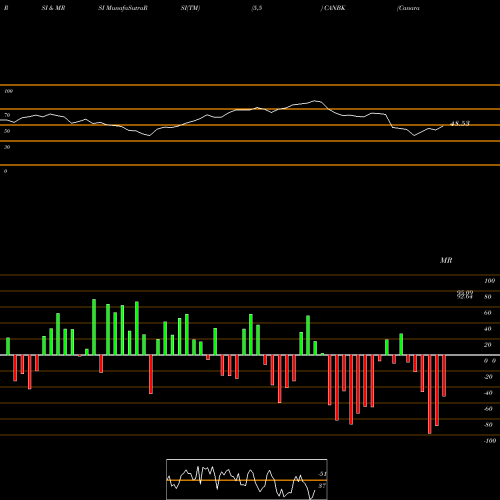The image size is (500, 500).
Task: Click the 'SI MunafaSutraR' header text
Action: (x=123, y=8)
